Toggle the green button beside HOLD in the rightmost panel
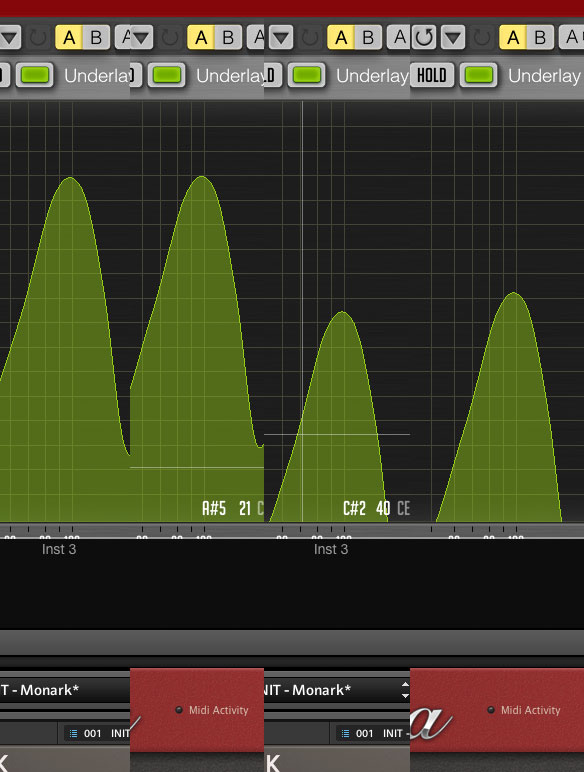The width and height of the screenshot is (584, 772). (x=479, y=75)
